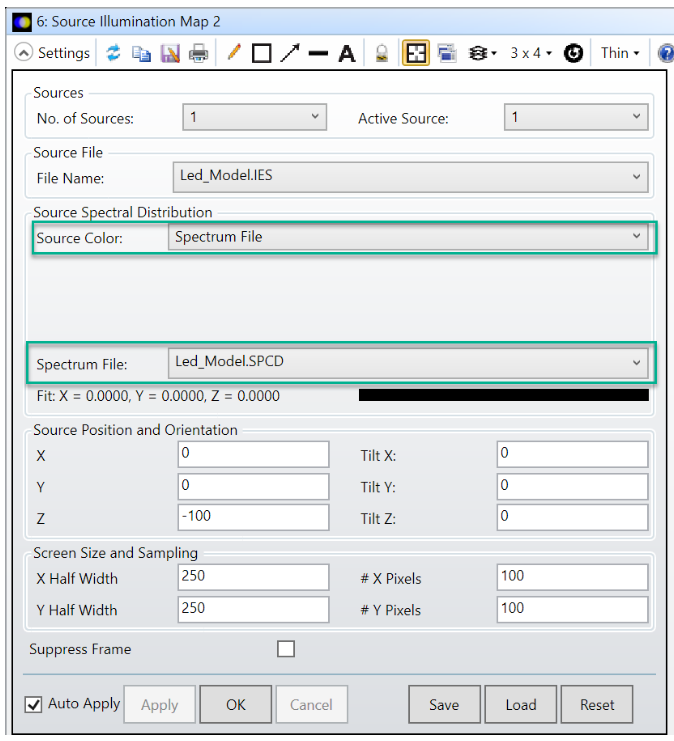Select the rectangle drawing tool
Viewport: 674px width, 741px height.
(x=262, y=53)
